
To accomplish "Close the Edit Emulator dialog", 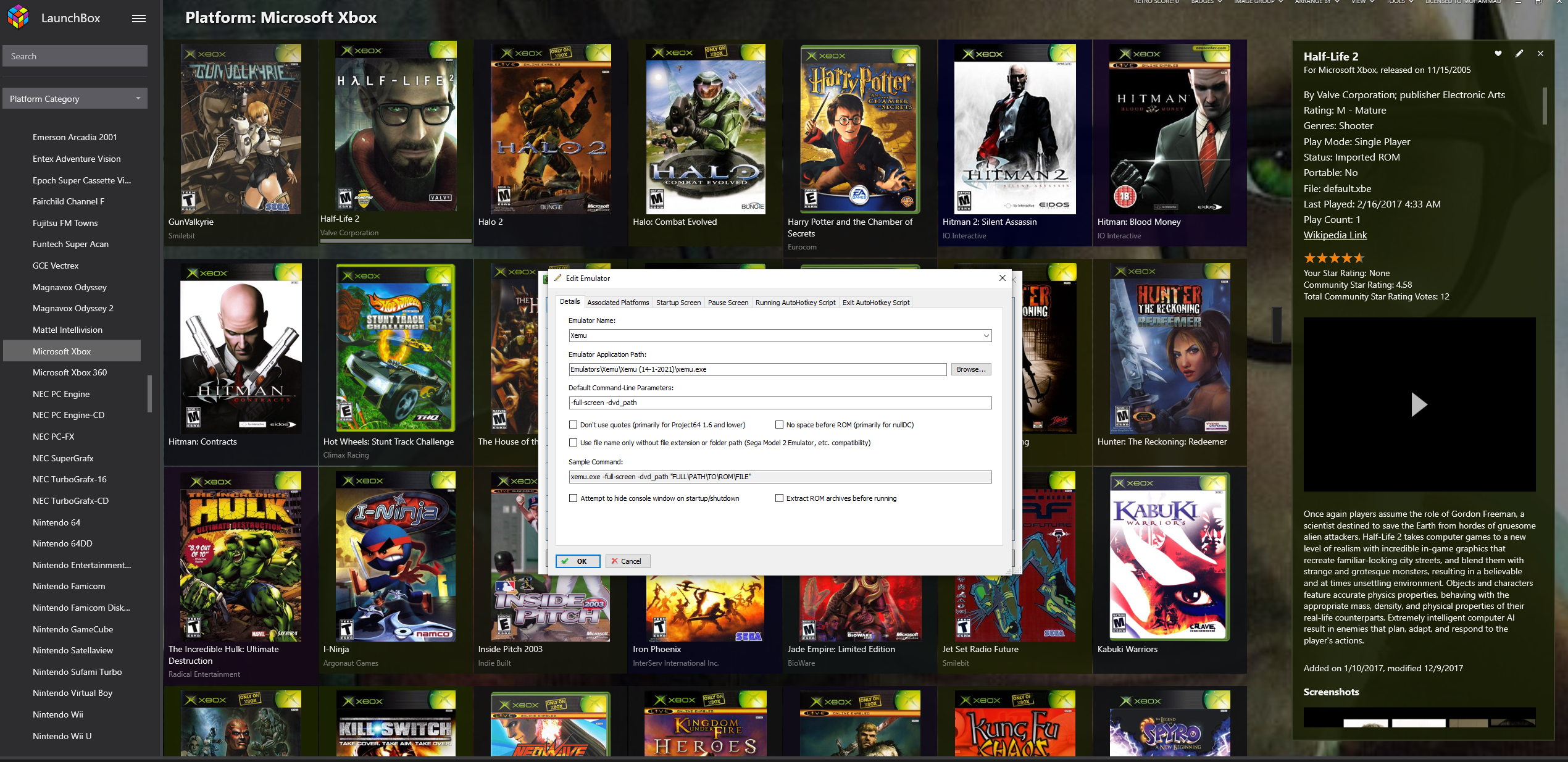I will click(1003, 278).
